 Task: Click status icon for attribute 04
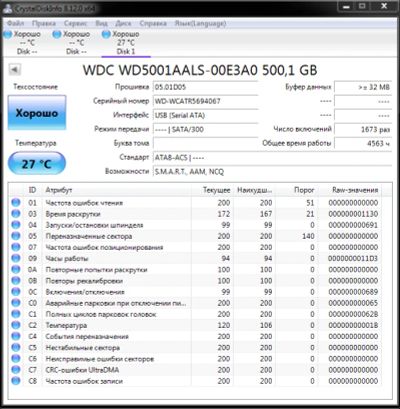coord(16,225)
